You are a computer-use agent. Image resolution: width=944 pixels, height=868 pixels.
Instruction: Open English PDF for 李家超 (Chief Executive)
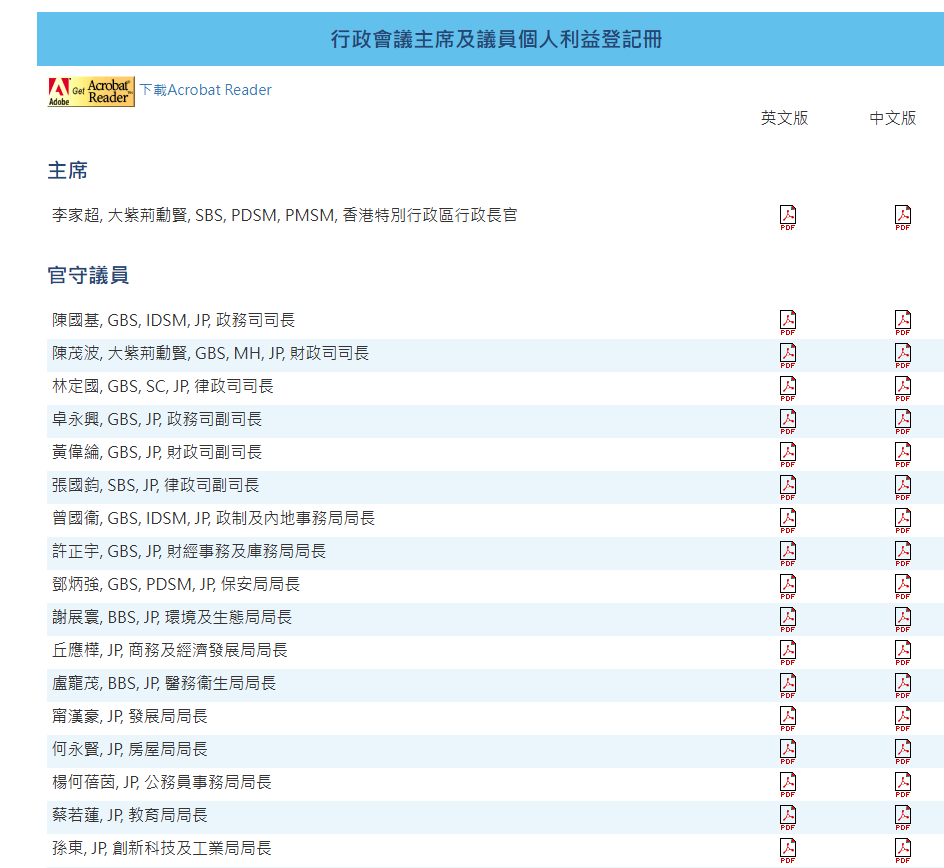tap(788, 217)
